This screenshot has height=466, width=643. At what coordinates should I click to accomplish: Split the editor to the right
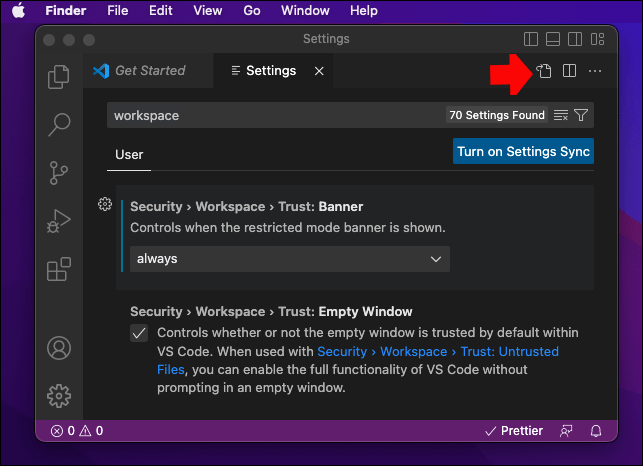[569, 71]
